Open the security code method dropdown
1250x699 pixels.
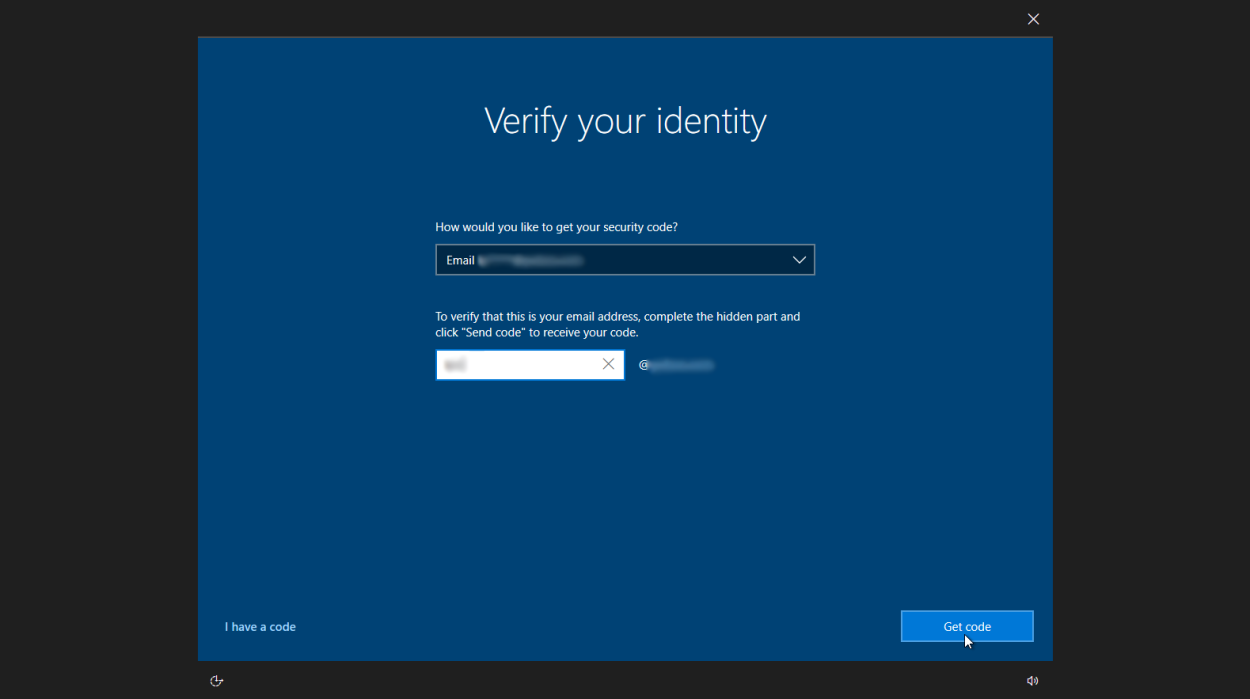[625, 260]
